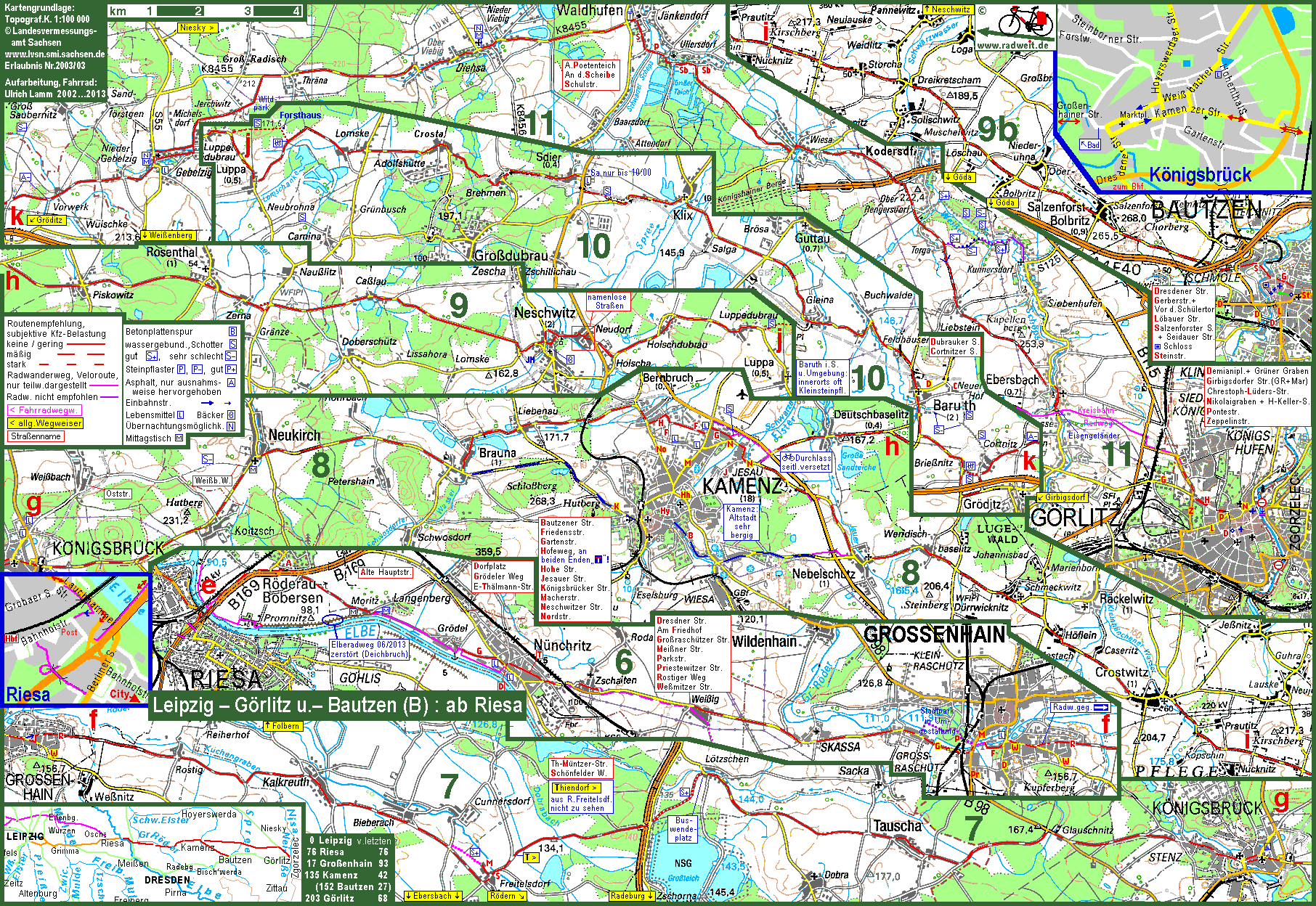
Task: Open the www.lvsn.smi.sachsen.de link
Action: tap(54, 54)
